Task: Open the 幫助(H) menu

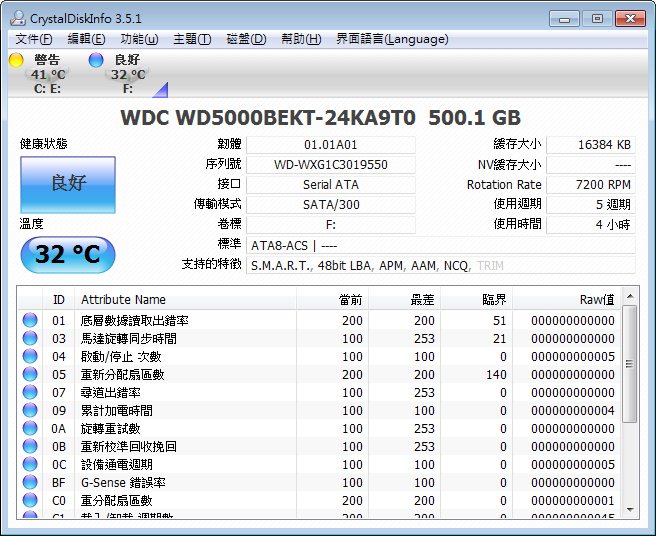Action: tap(301, 39)
